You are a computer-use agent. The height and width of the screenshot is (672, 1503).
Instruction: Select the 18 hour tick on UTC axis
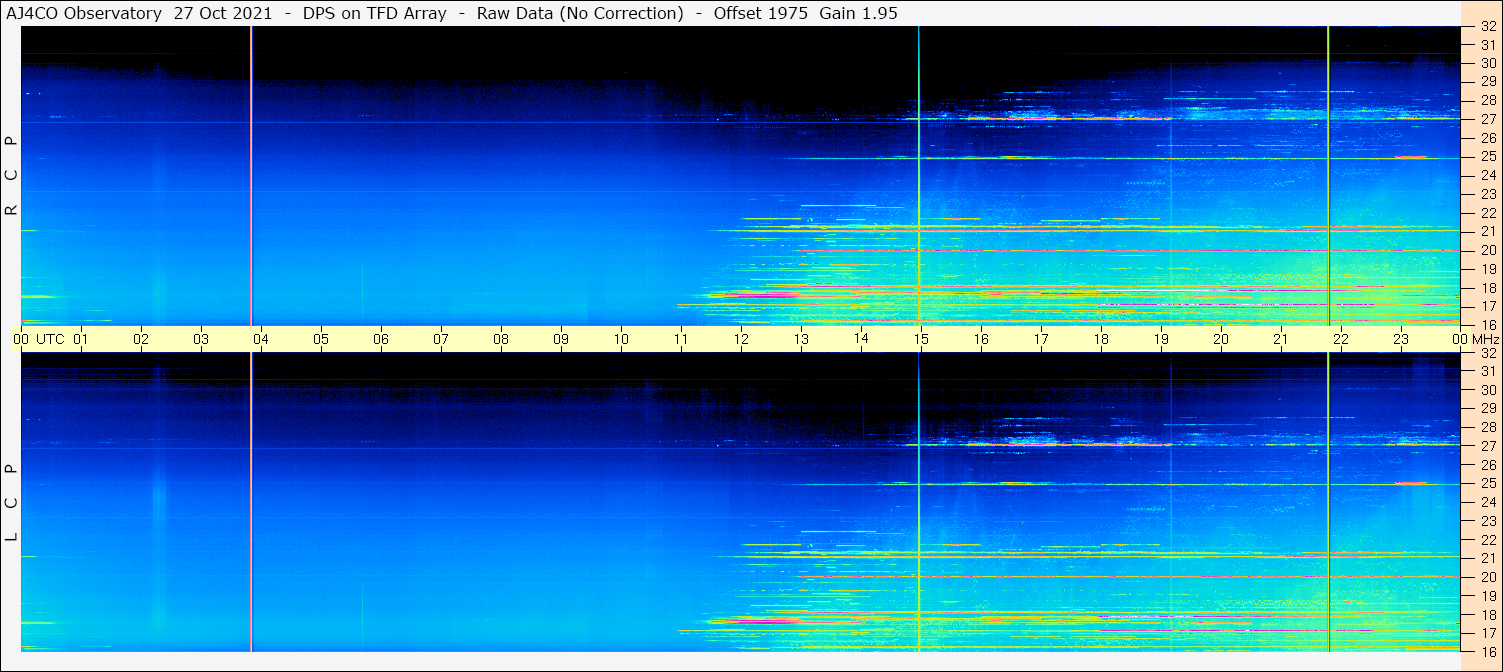pos(1101,339)
